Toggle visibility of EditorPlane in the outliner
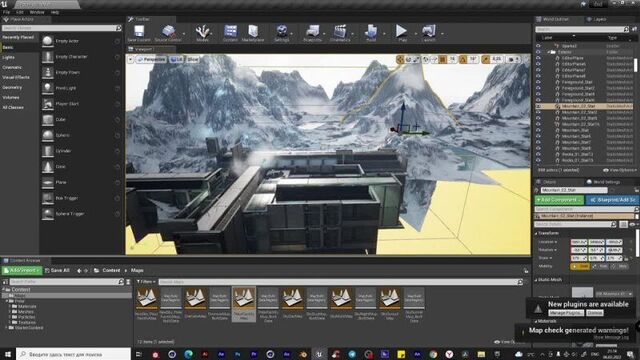This screenshot has height=360, width=640. pos(538,58)
